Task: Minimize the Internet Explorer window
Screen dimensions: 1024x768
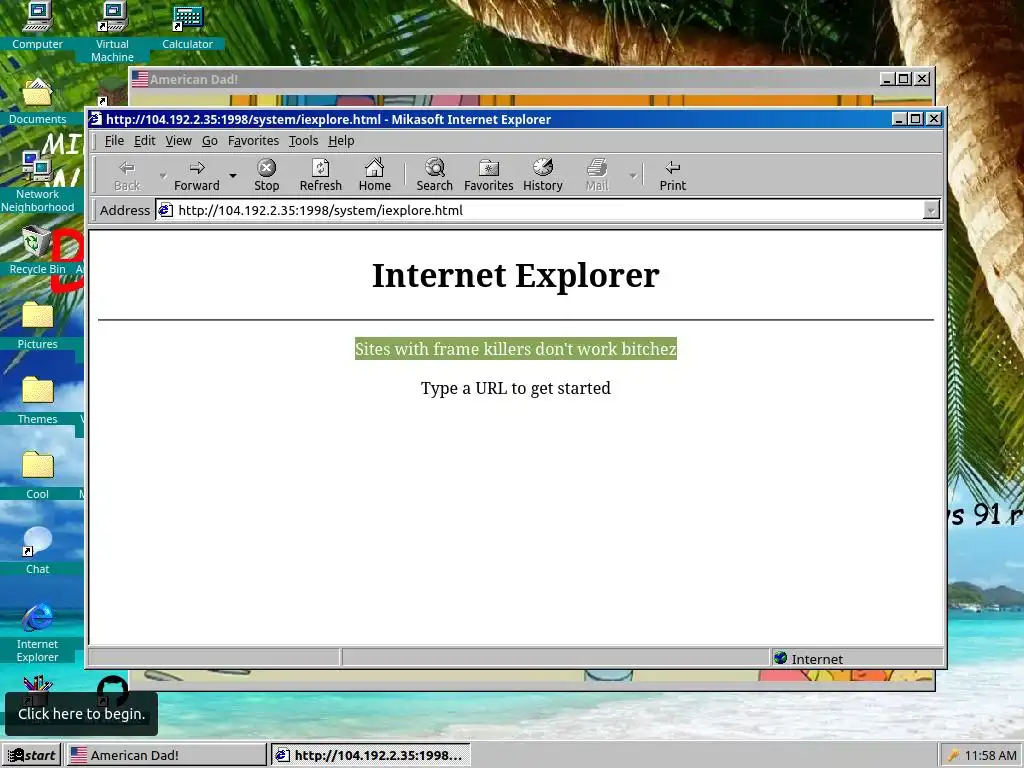Action: (x=899, y=119)
